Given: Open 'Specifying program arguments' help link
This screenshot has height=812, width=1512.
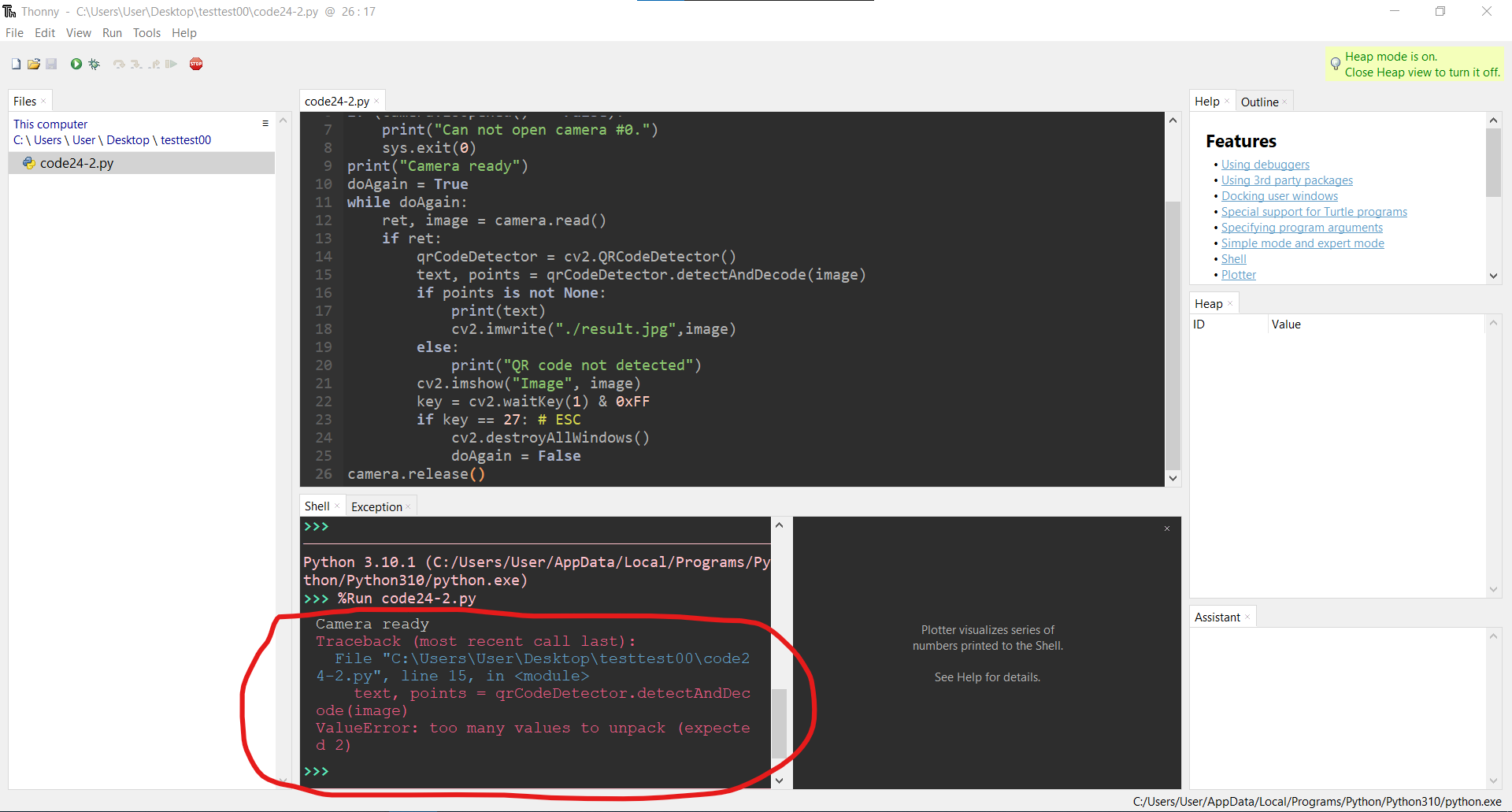Looking at the screenshot, I should coord(1302,228).
